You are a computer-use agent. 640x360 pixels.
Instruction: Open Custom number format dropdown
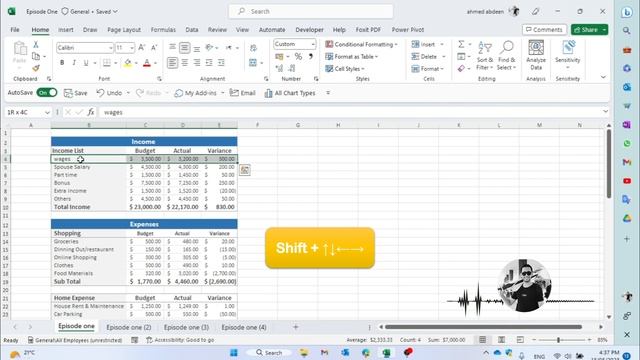click(x=313, y=44)
